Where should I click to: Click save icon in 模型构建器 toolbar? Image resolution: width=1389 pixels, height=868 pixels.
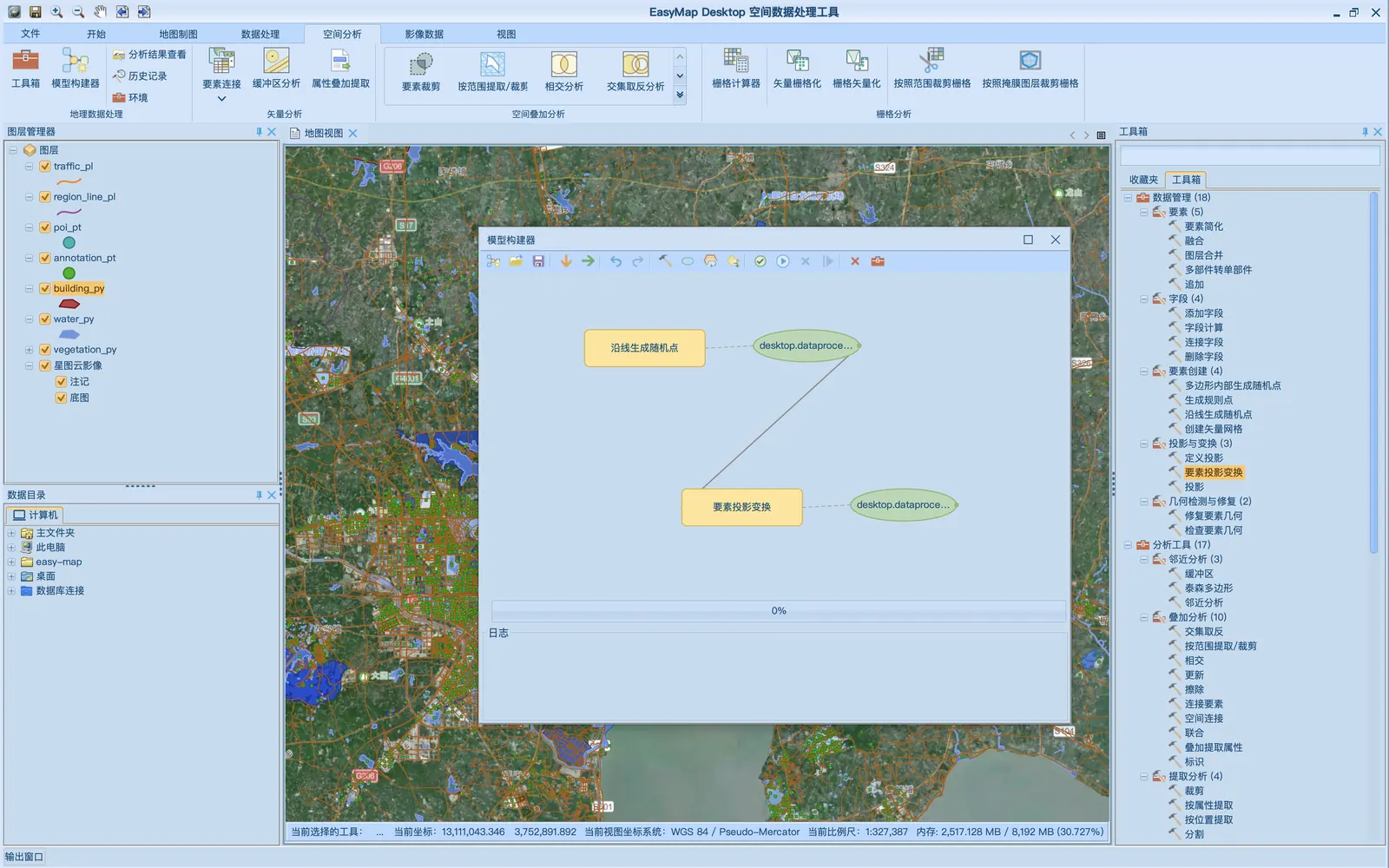pos(538,261)
